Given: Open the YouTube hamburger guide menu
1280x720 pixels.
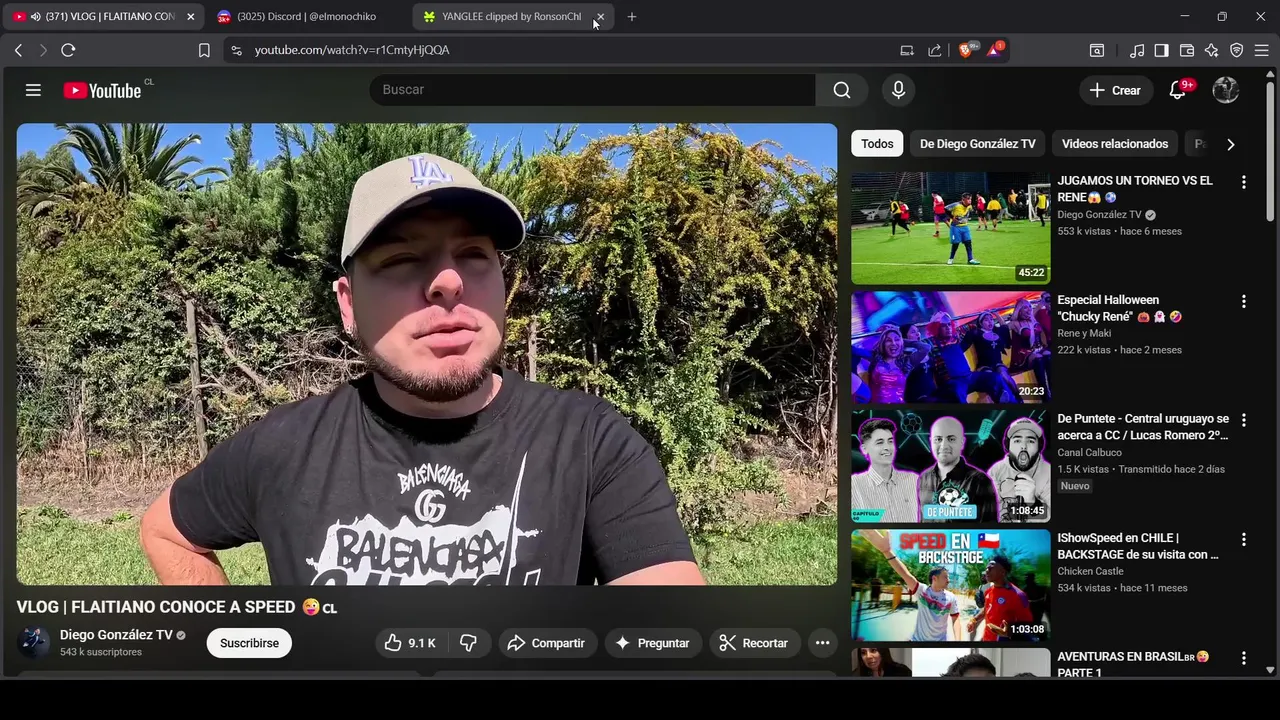Looking at the screenshot, I should [x=33, y=90].
